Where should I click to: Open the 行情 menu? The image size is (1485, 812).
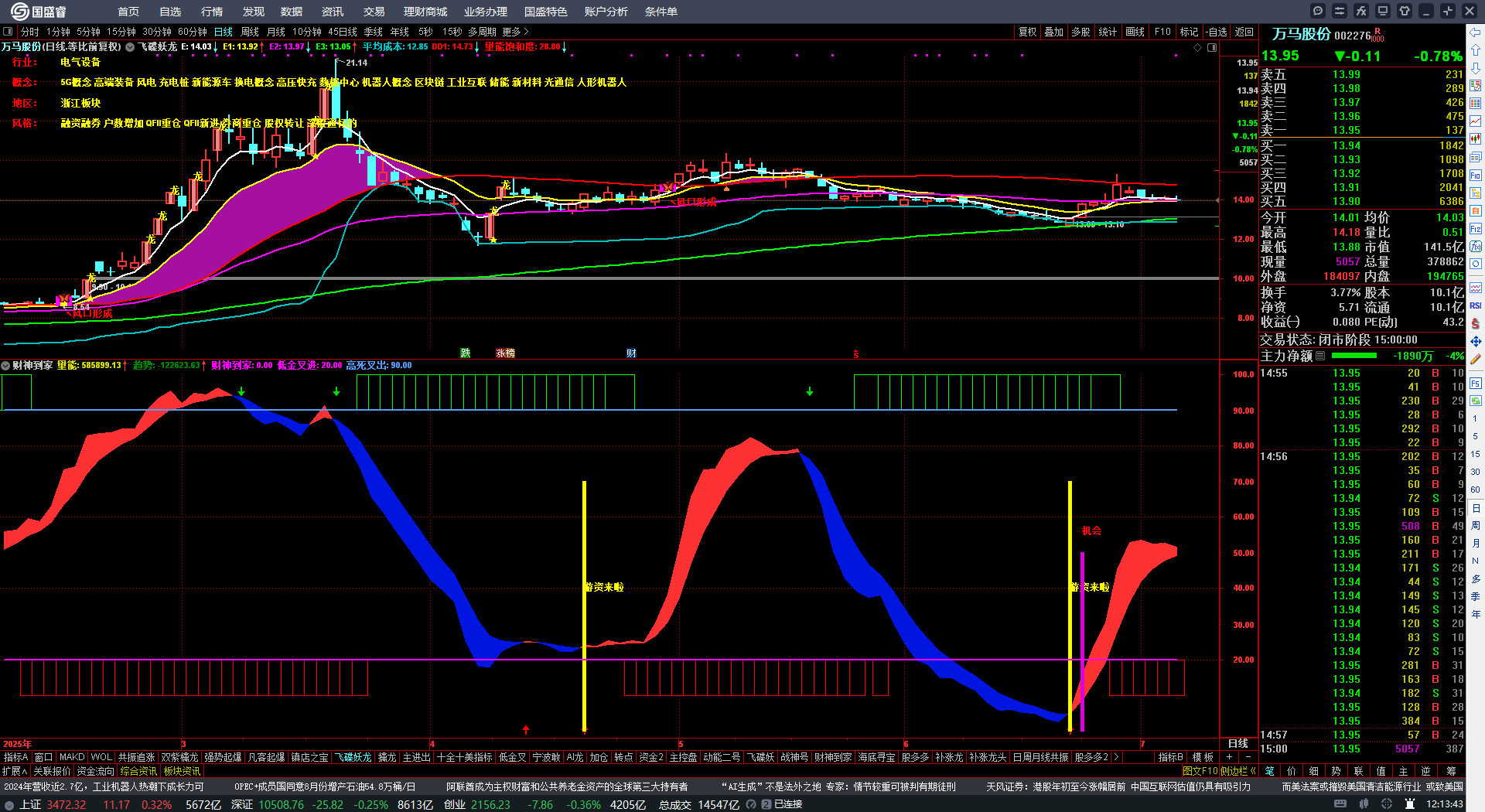coord(212,12)
